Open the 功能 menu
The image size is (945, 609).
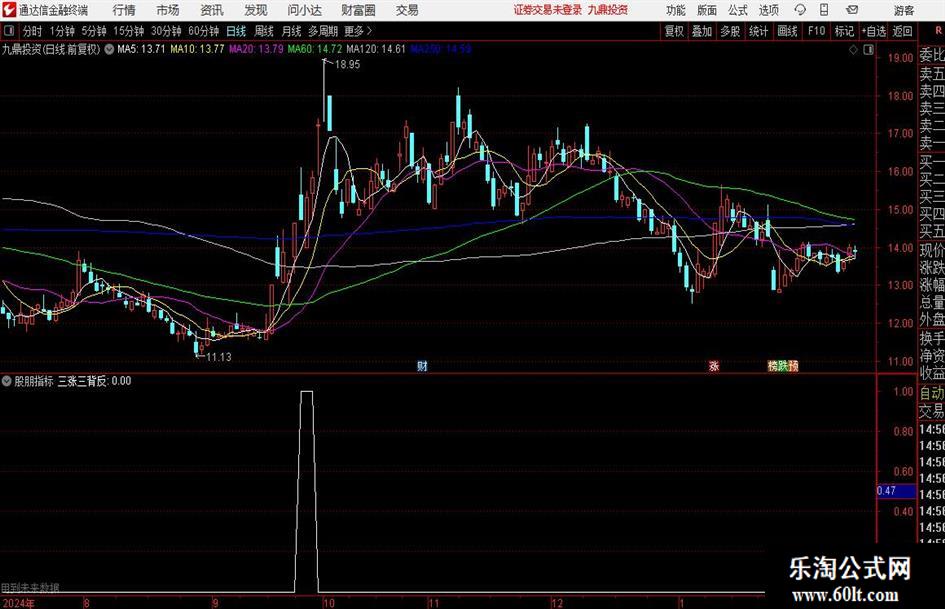676,10
